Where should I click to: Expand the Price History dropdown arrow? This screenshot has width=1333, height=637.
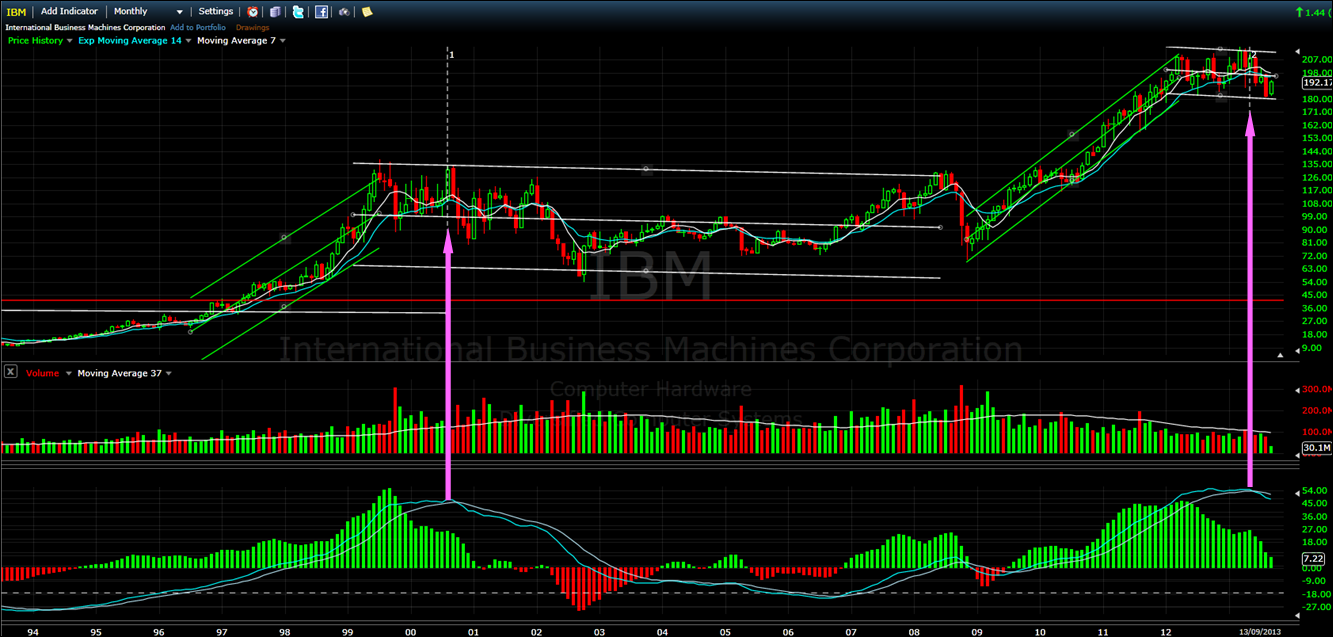coord(69,40)
